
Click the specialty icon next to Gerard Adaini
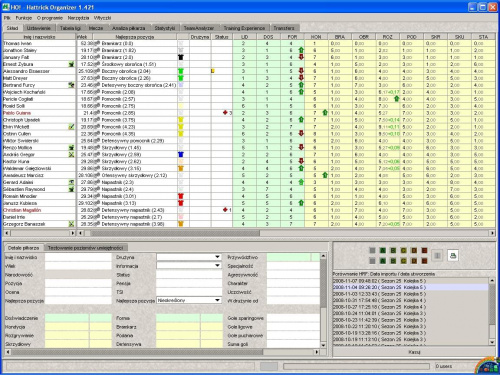pyautogui.click(x=71, y=182)
